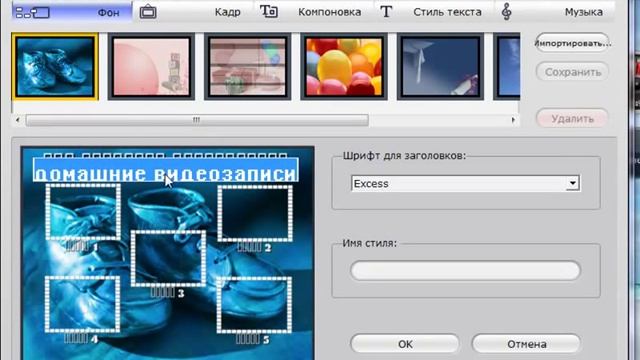Click the Excess font combo box
Viewport: 640px width, 360px height.
click(x=465, y=183)
